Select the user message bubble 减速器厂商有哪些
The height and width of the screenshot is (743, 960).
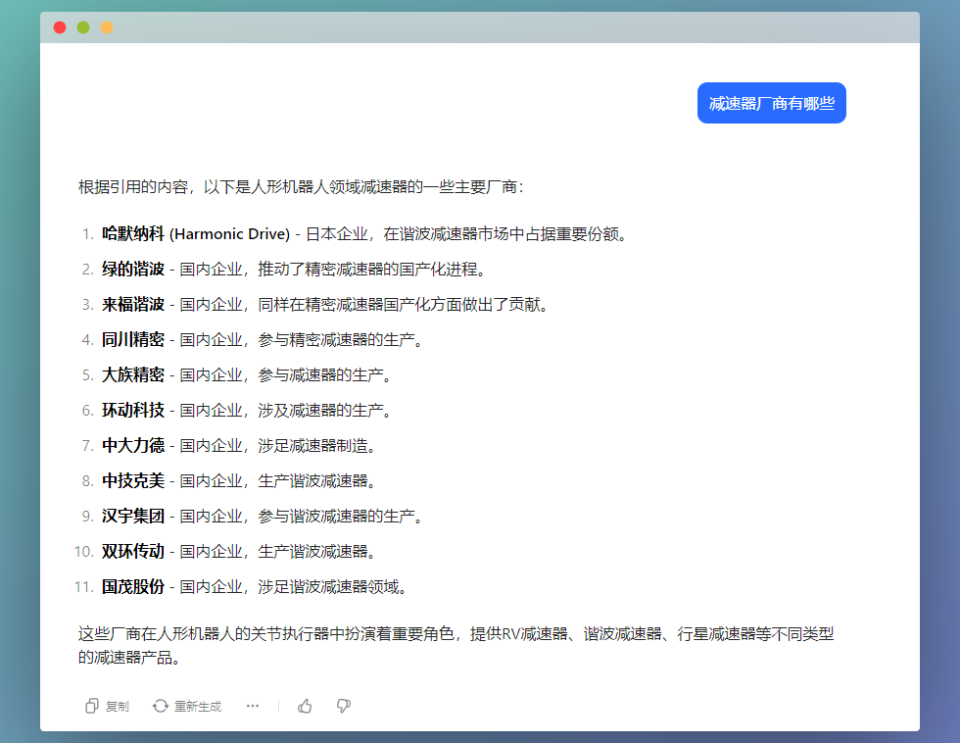(x=771, y=103)
